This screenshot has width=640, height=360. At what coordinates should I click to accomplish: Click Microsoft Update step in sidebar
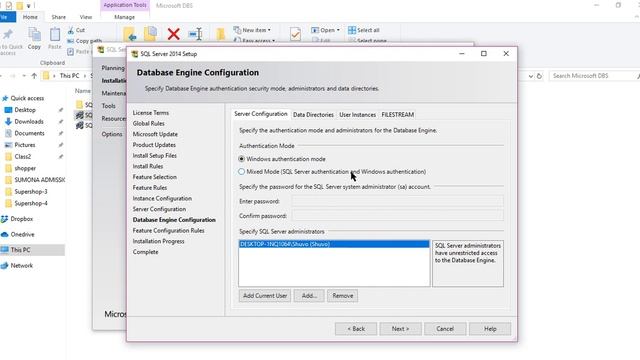coord(155,134)
